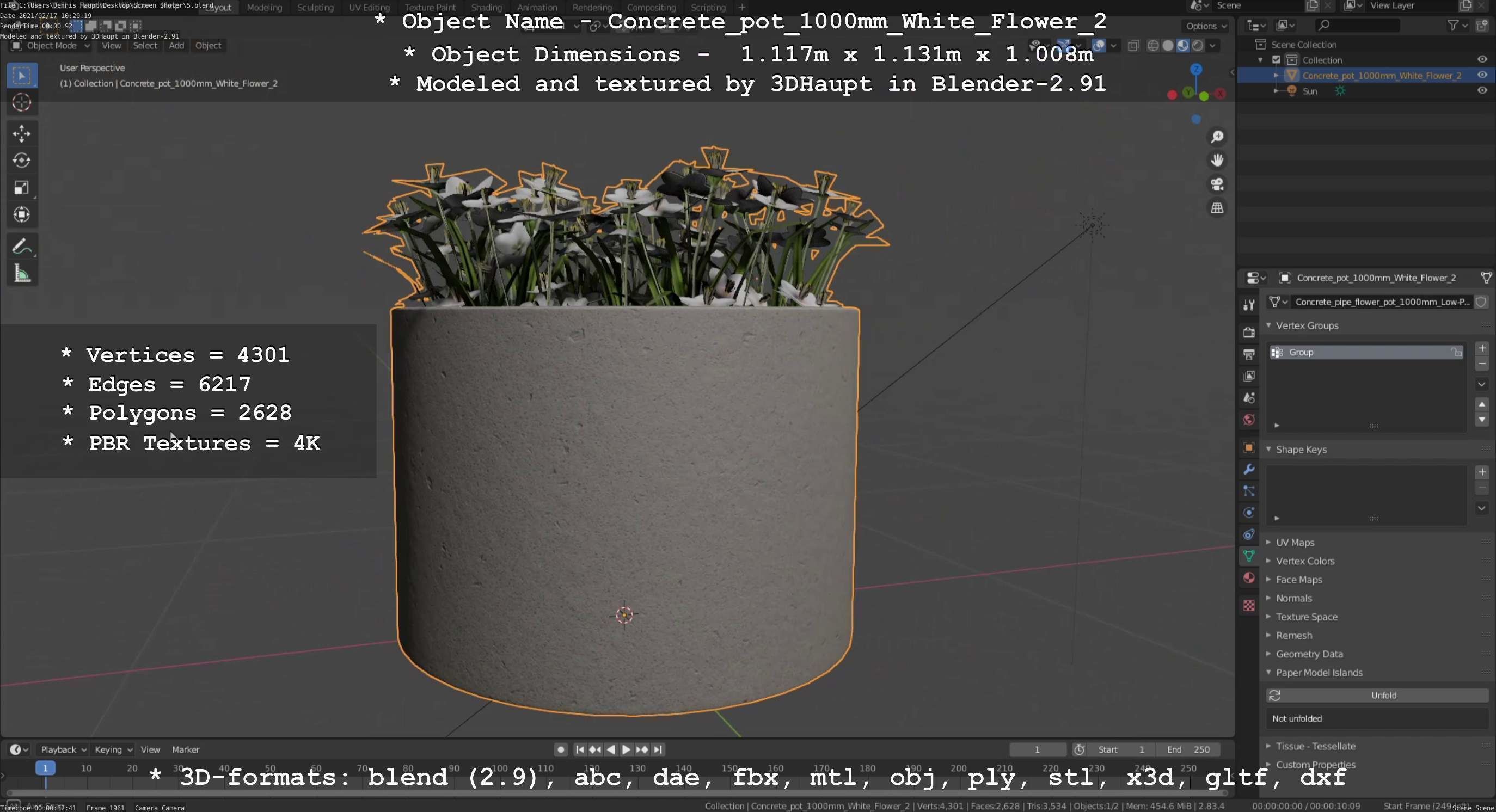Select the Annotate tool
This screenshot has width=1496, height=812.
coord(21,247)
